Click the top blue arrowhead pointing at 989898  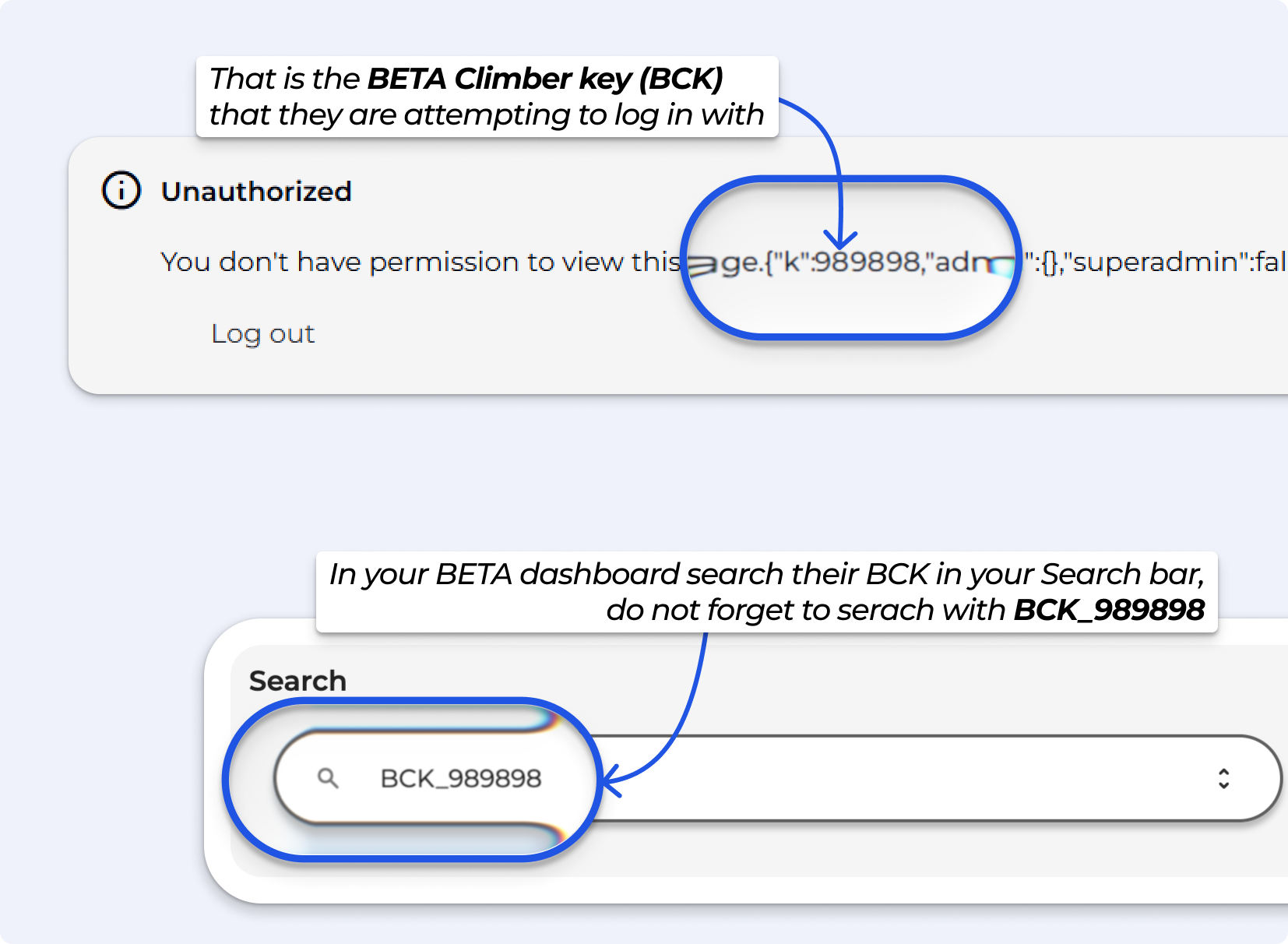[x=840, y=240]
